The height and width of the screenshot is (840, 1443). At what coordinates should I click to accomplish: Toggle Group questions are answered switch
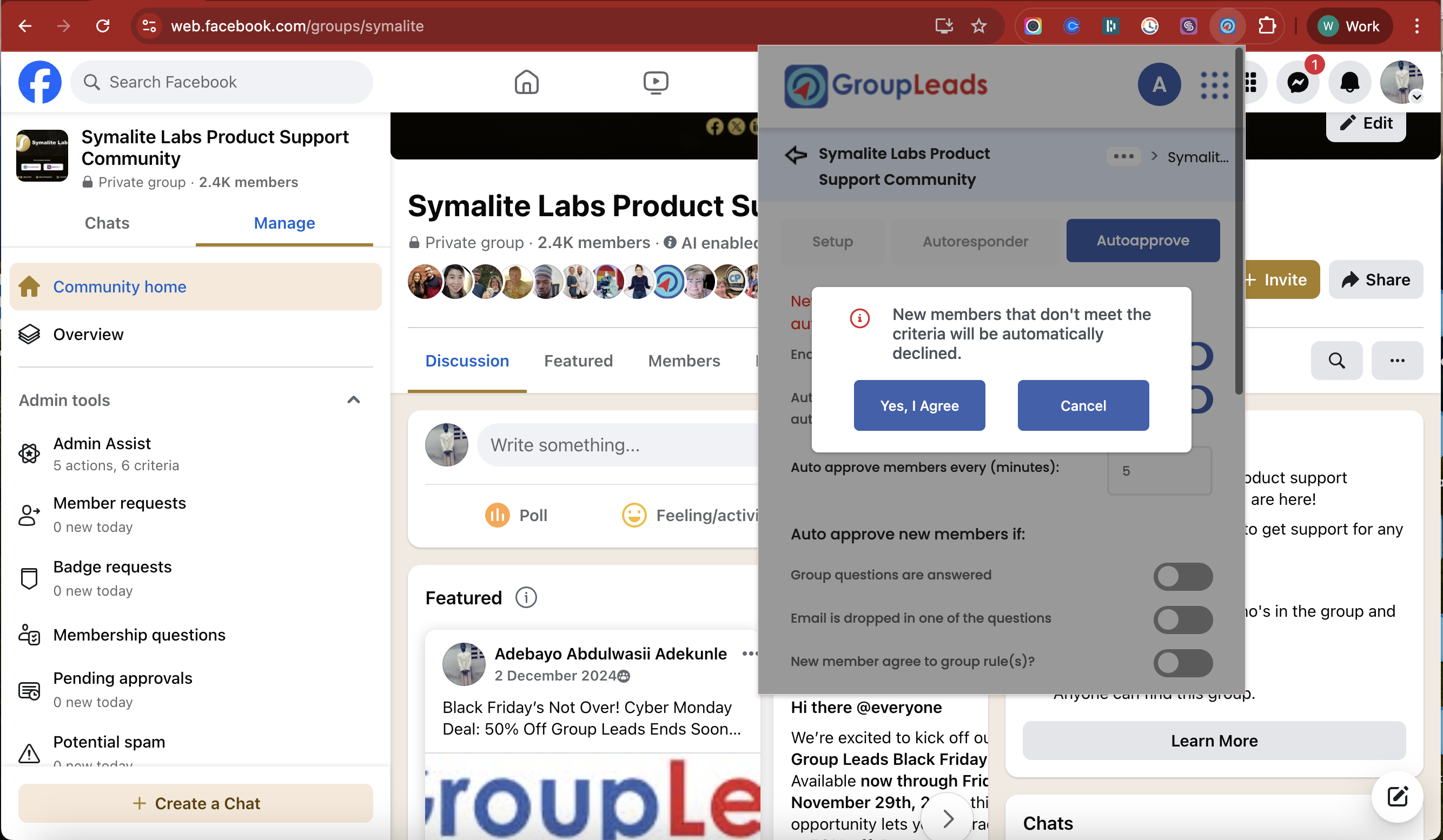1183,576
